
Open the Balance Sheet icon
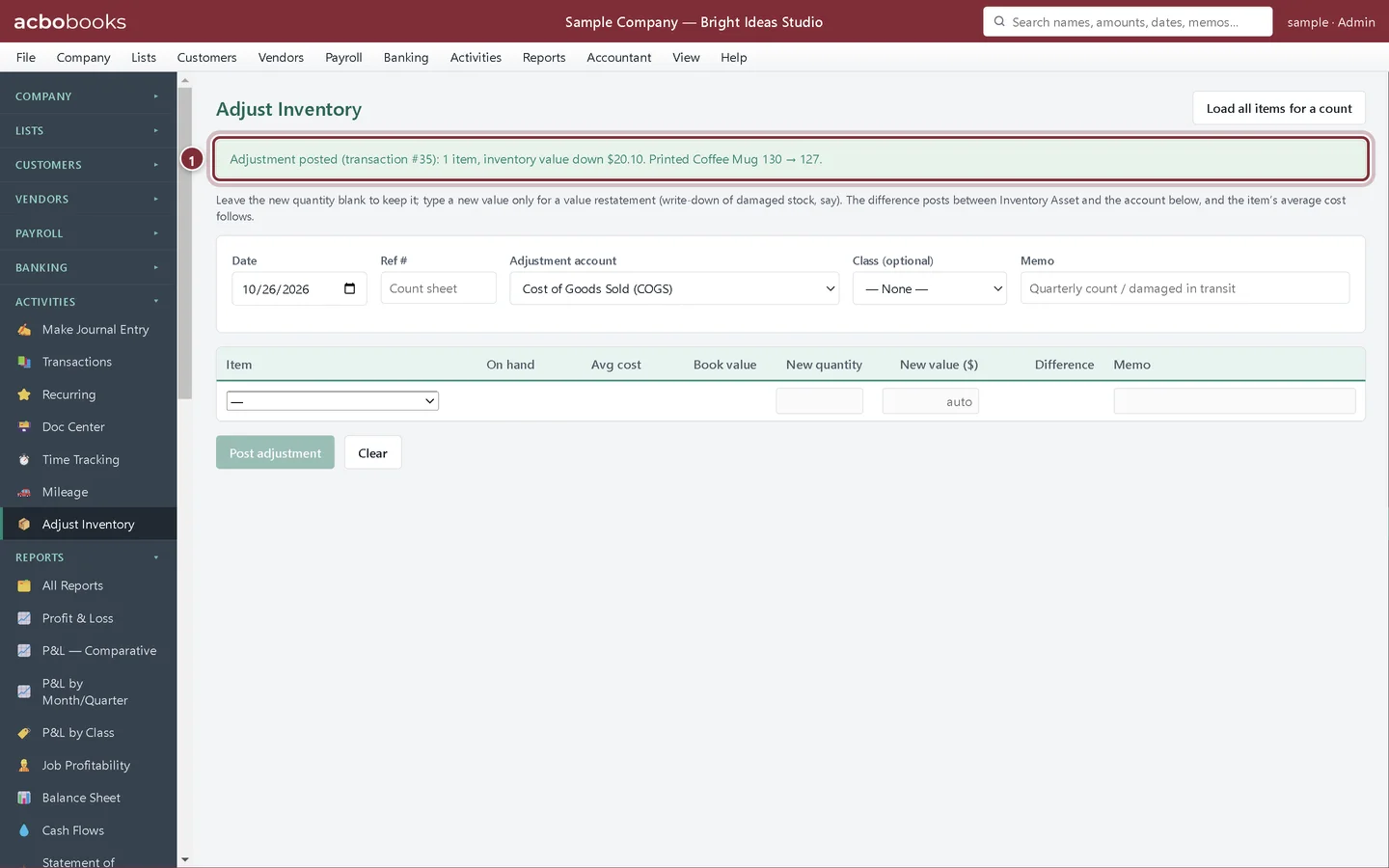(24, 799)
